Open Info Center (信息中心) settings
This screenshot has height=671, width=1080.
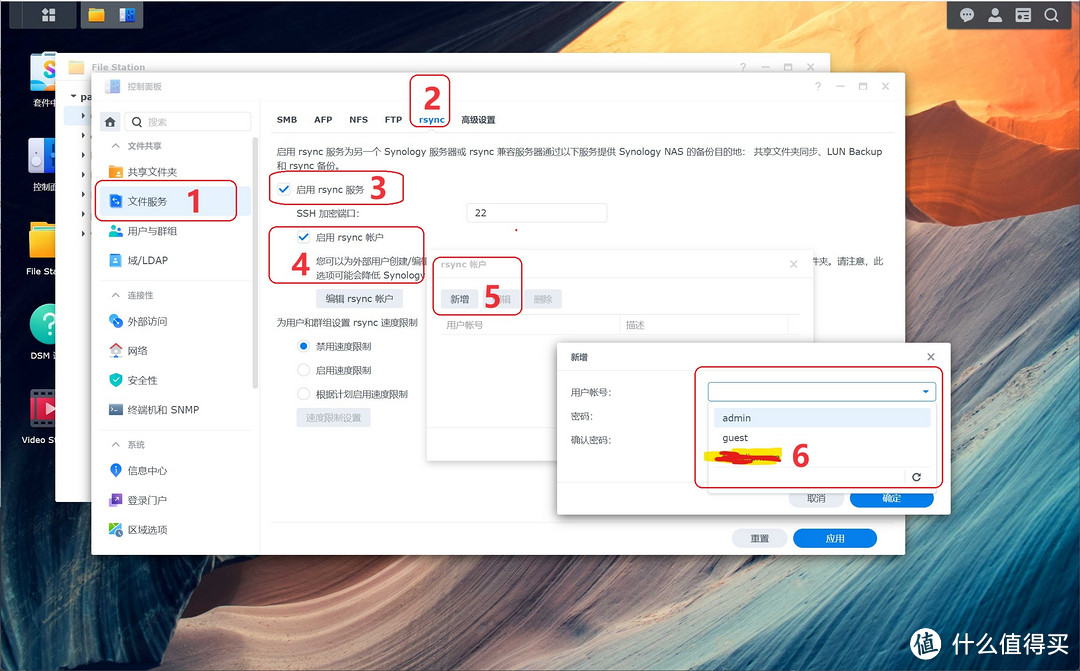point(138,471)
